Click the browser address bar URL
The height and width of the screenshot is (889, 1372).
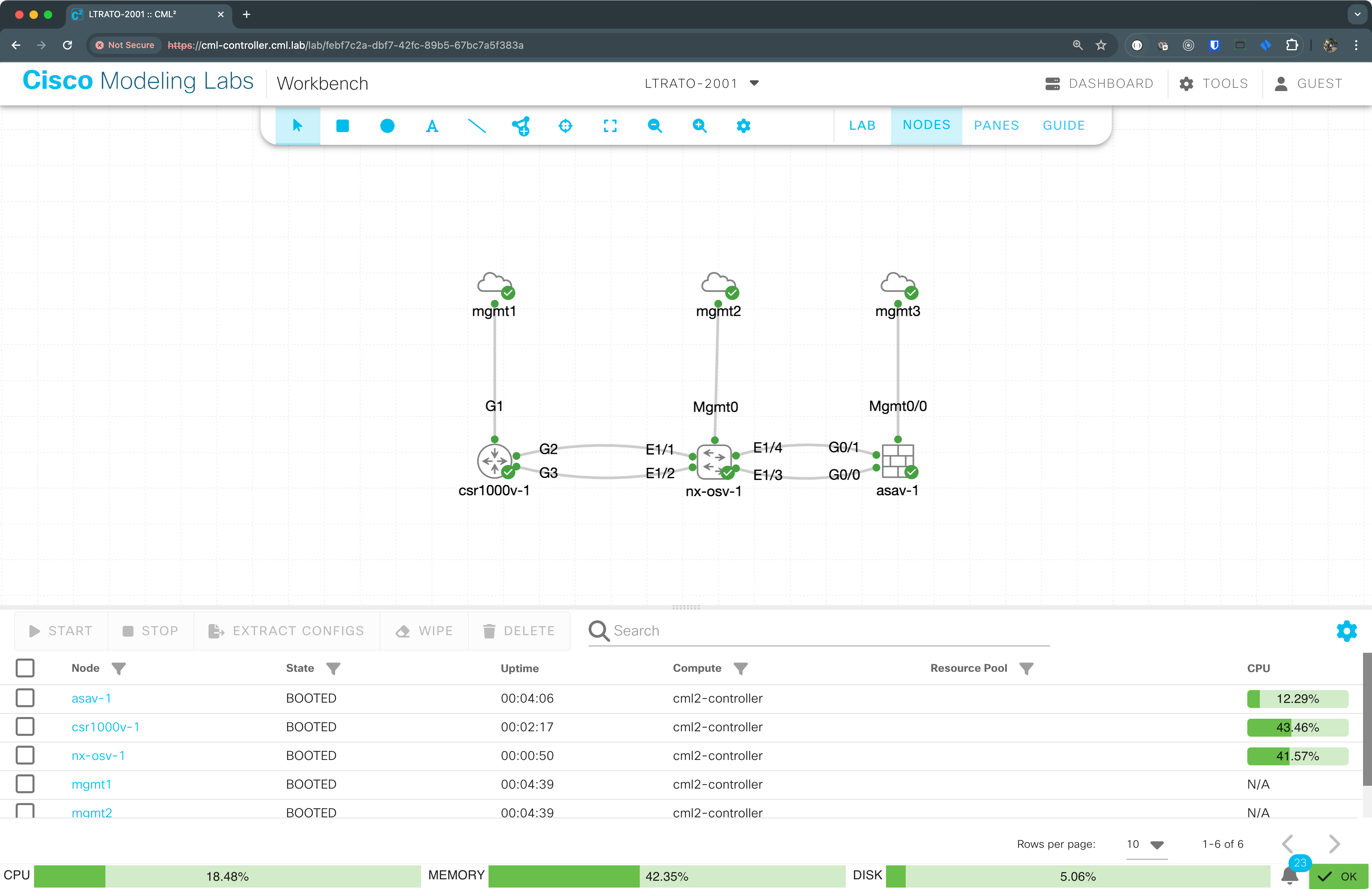coord(346,45)
